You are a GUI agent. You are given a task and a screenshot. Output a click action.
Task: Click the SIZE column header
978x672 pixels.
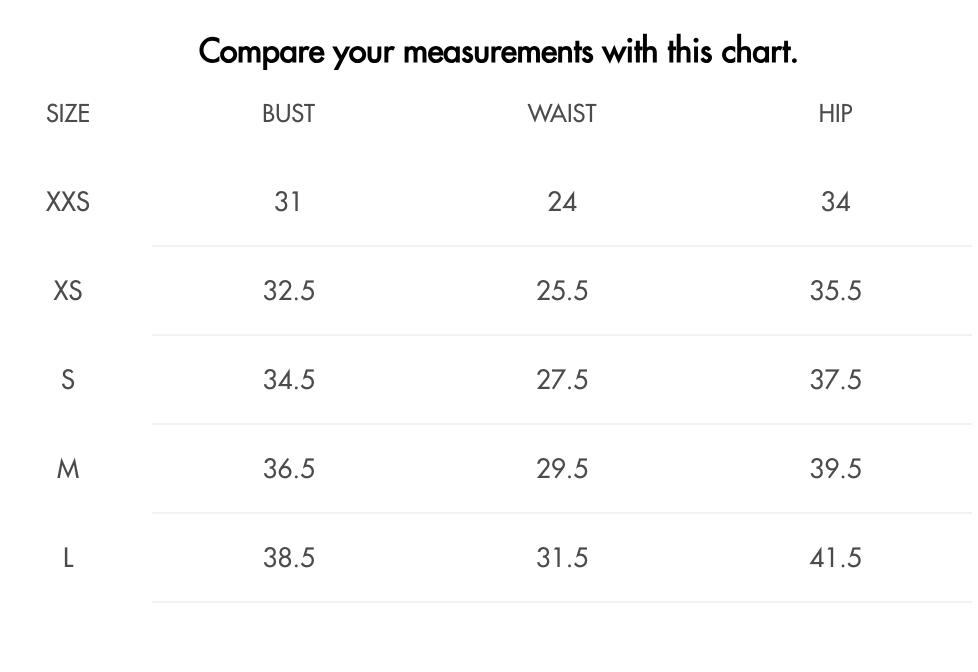68,114
